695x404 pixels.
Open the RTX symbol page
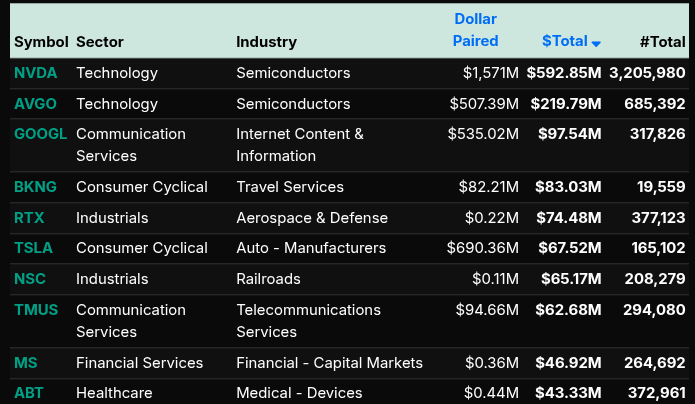click(29, 218)
